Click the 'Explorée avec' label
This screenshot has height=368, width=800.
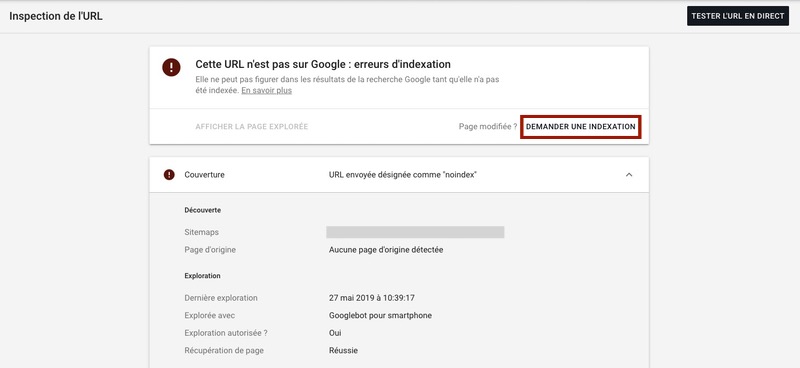[210, 315]
